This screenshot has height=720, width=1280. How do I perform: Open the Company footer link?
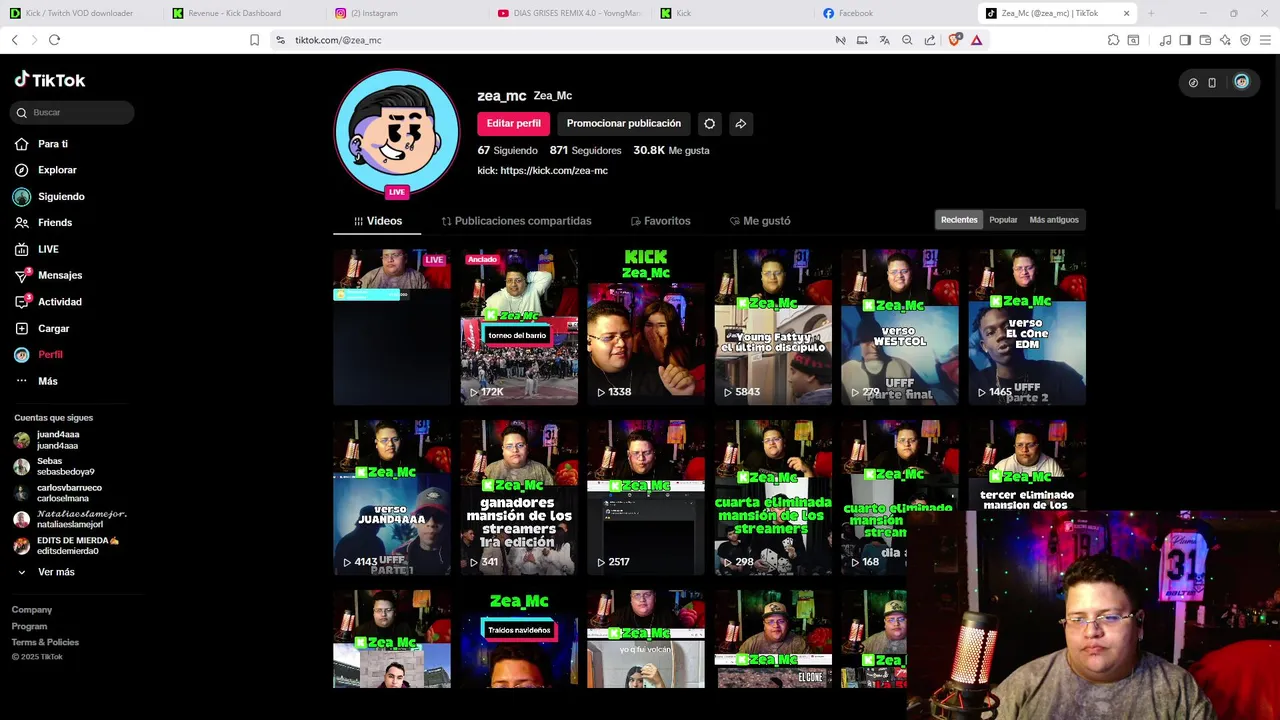pos(32,610)
